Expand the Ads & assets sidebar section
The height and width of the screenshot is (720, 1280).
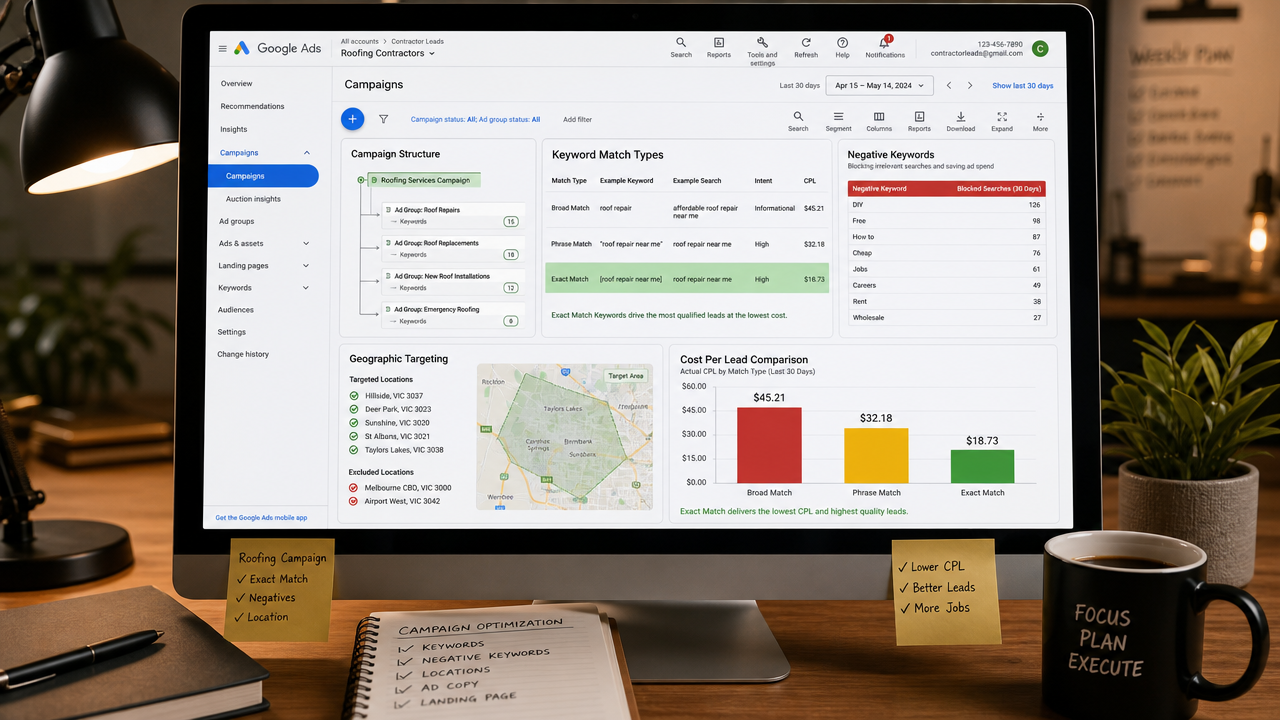tap(305, 244)
